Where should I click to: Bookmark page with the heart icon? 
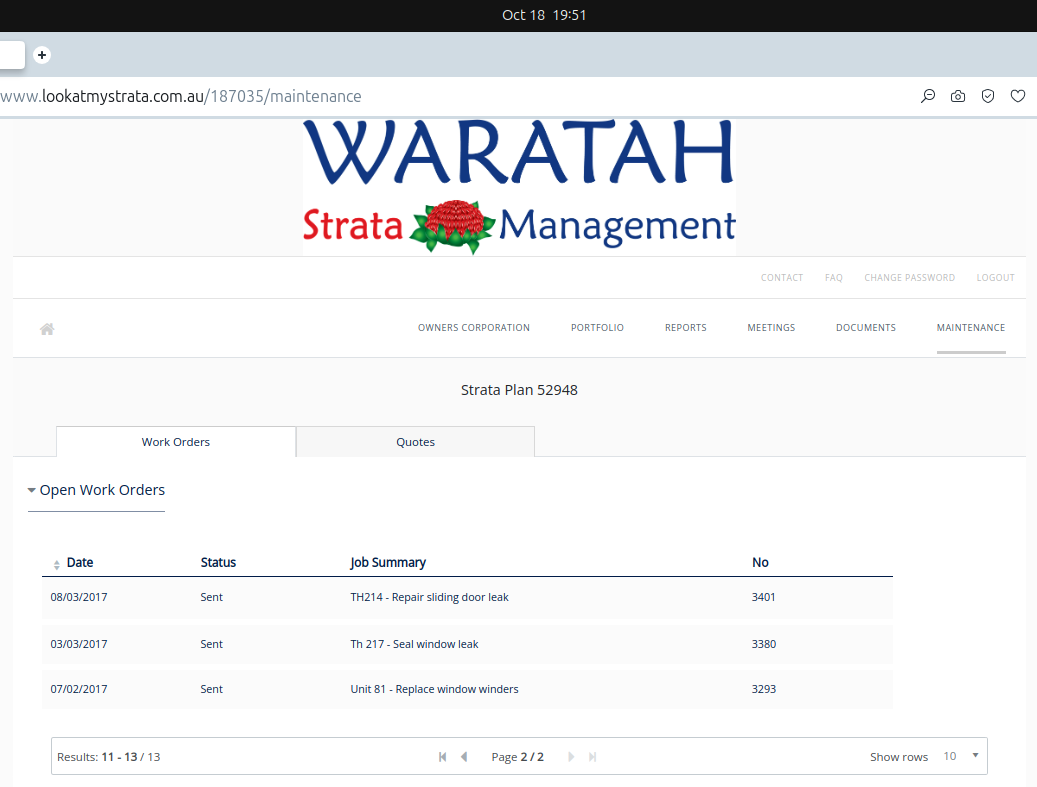click(x=1018, y=97)
